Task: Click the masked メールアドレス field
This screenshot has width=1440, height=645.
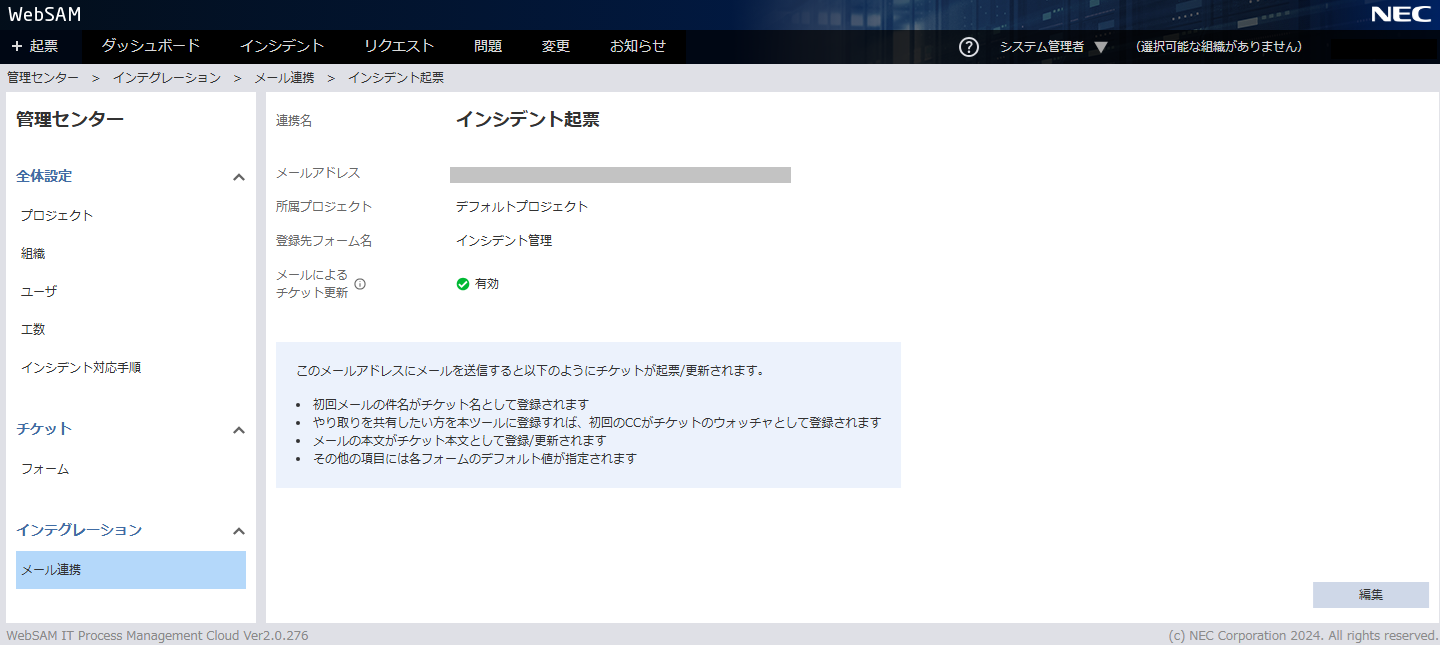Action: click(x=620, y=175)
